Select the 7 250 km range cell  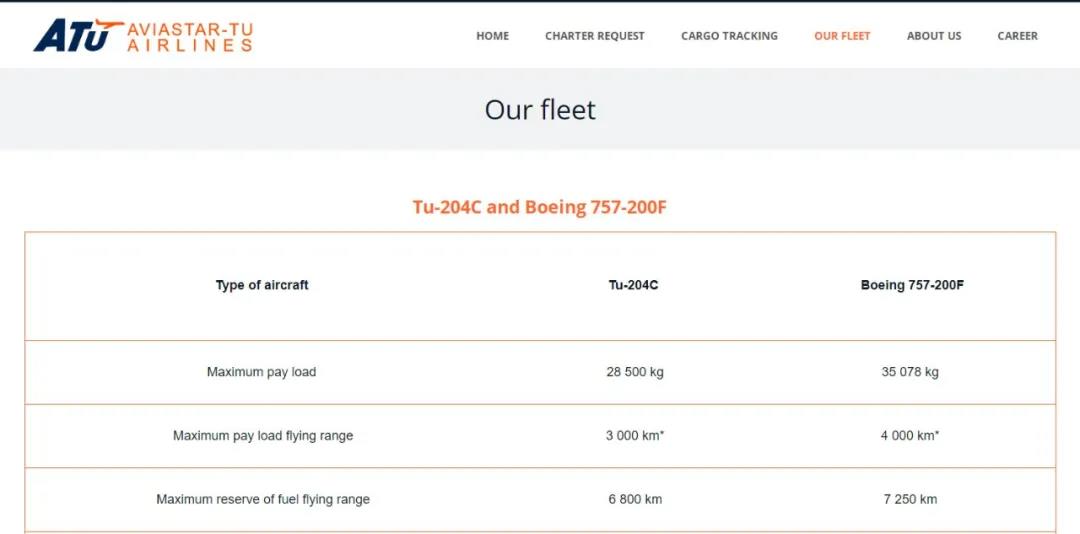[x=910, y=499]
